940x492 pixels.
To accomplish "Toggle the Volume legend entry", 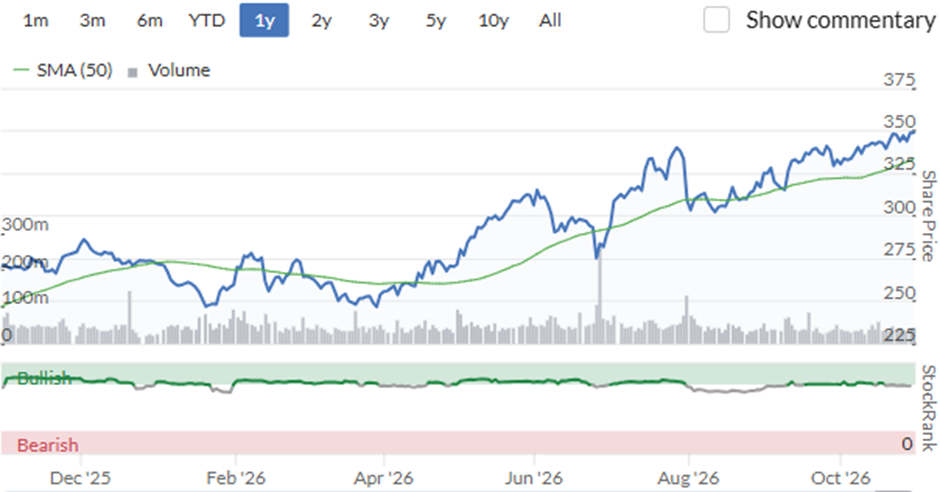I will [169, 70].
